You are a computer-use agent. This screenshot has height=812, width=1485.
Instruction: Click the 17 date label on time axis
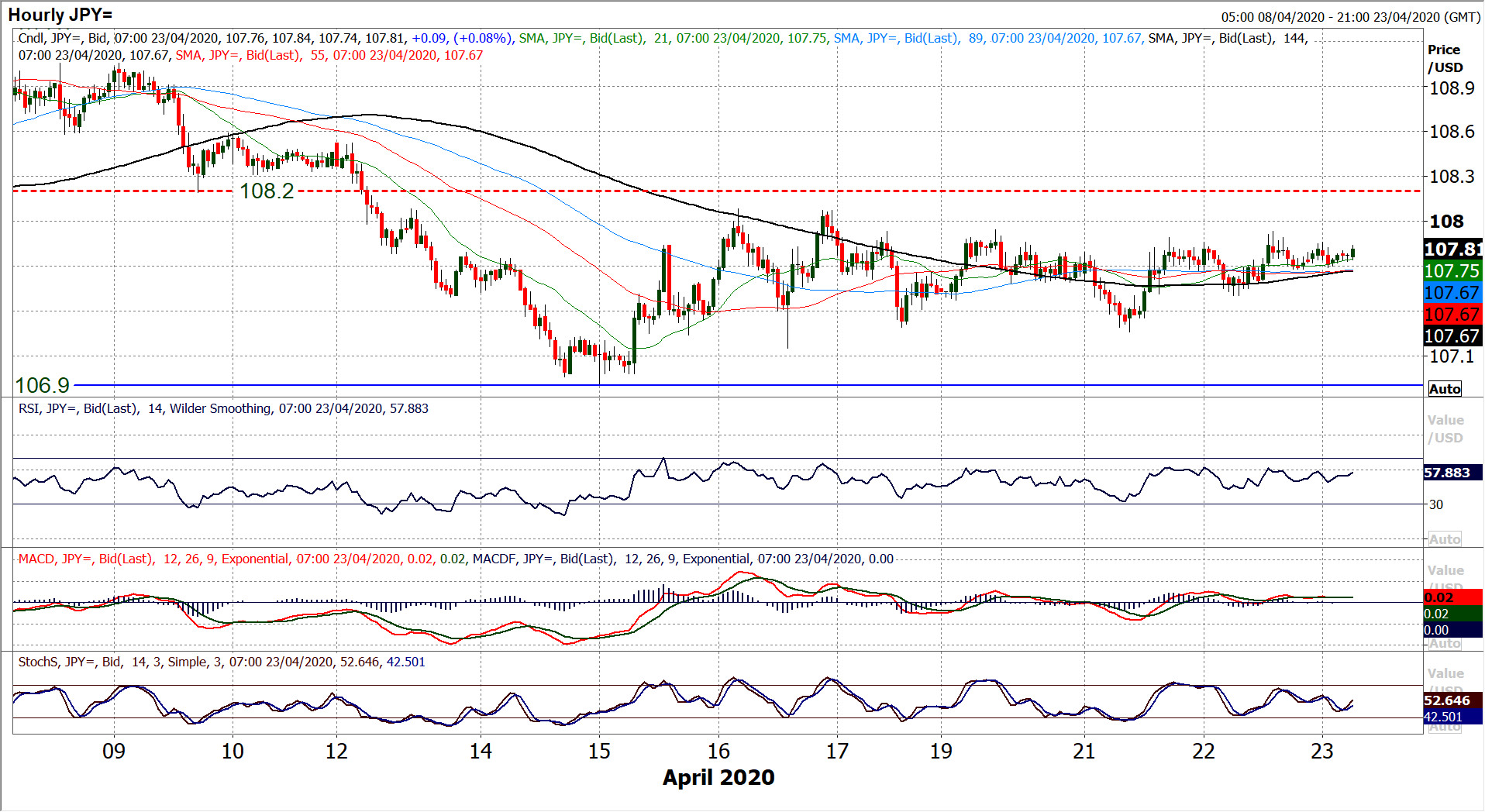[837, 751]
